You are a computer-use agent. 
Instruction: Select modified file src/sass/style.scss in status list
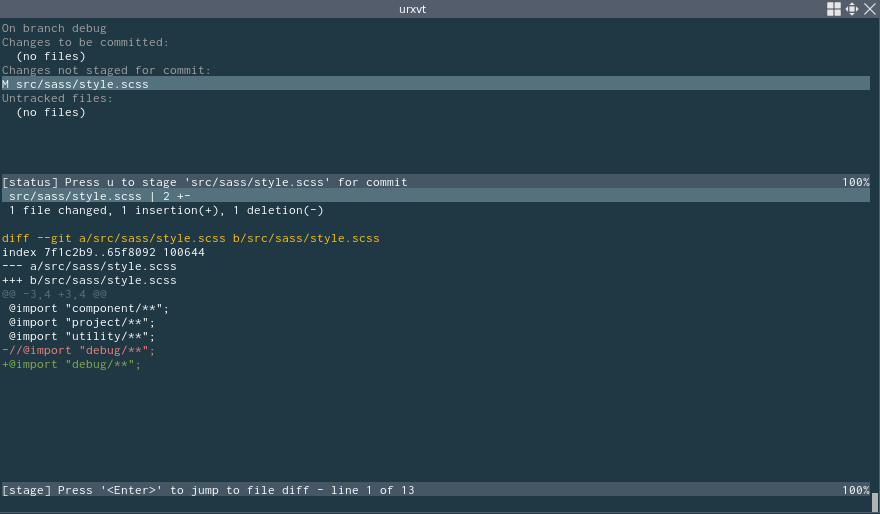click(x=80, y=84)
